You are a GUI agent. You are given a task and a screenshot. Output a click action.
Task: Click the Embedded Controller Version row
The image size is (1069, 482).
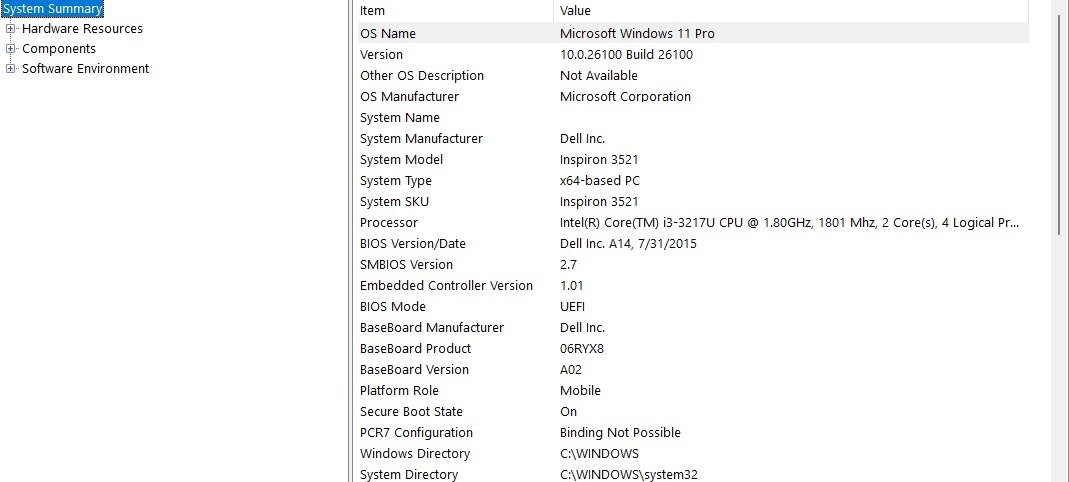pos(693,286)
